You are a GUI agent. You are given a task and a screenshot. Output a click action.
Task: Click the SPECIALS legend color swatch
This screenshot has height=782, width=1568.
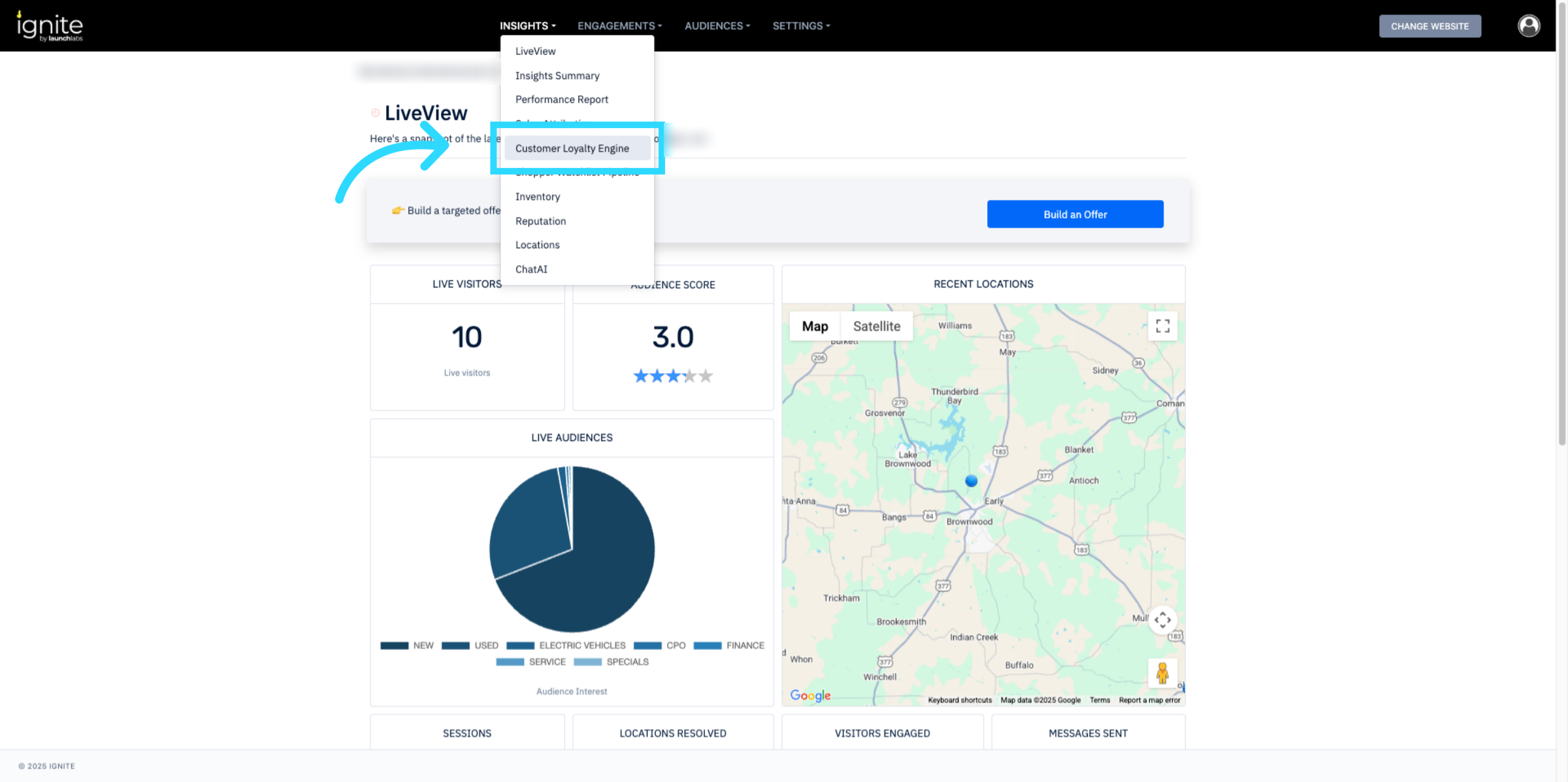click(587, 662)
